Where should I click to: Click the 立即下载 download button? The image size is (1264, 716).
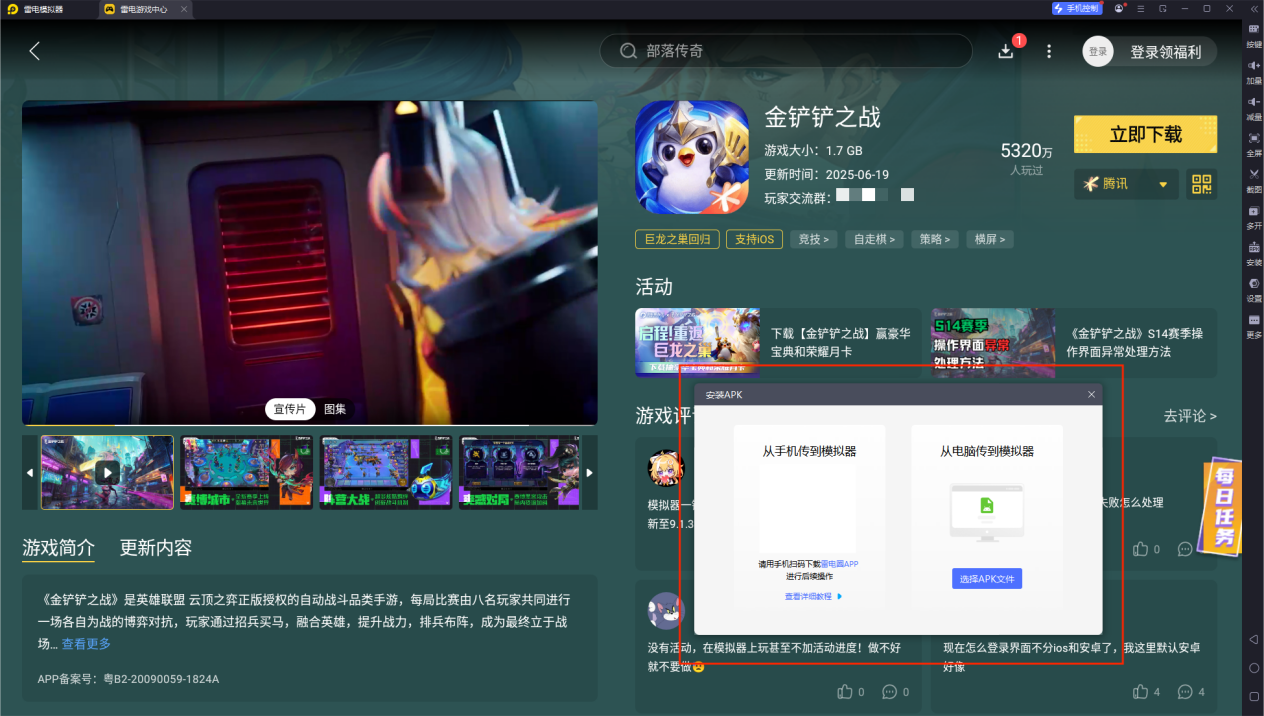click(x=1145, y=134)
